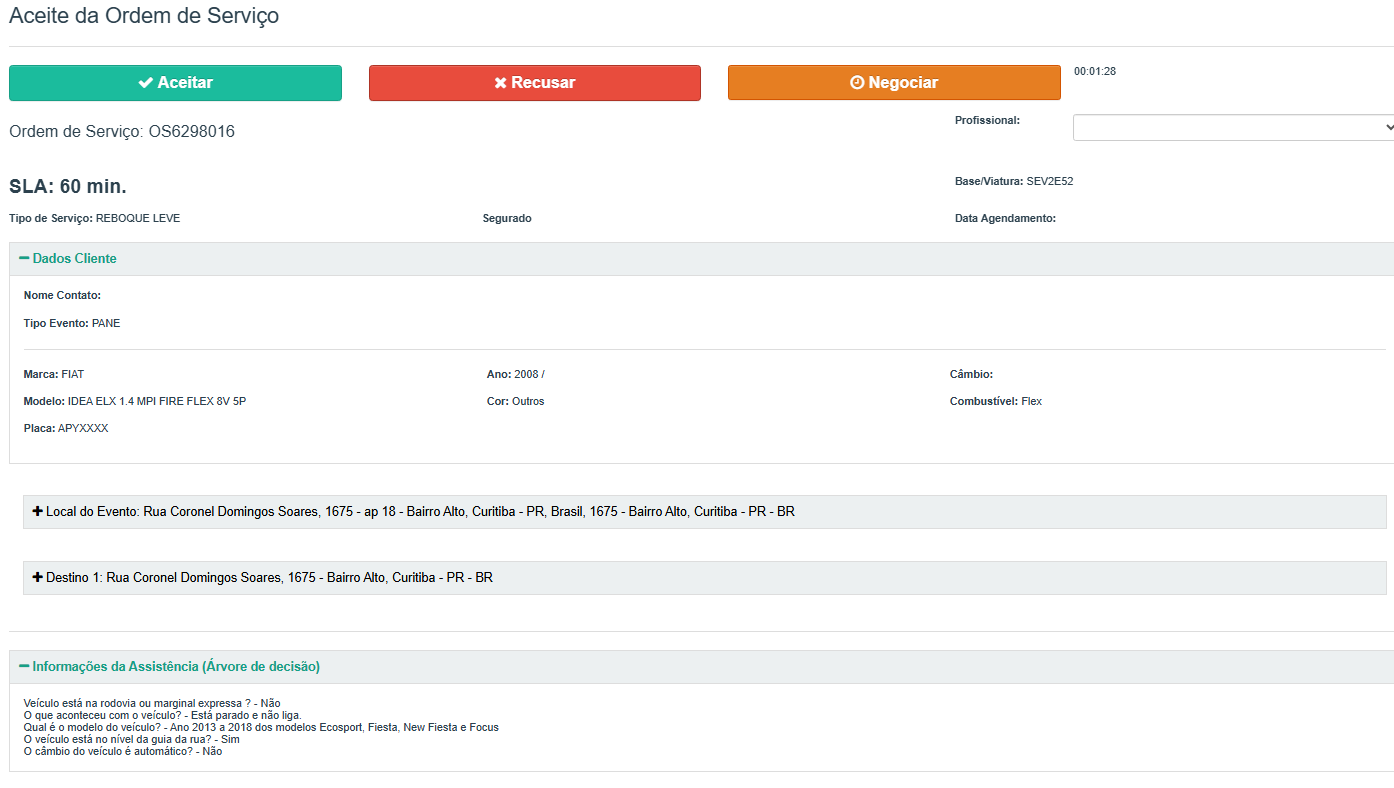The image size is (1394, 788).
Task: Click the plus icon beside Local do Evento
Action: [x=38, y=511]
